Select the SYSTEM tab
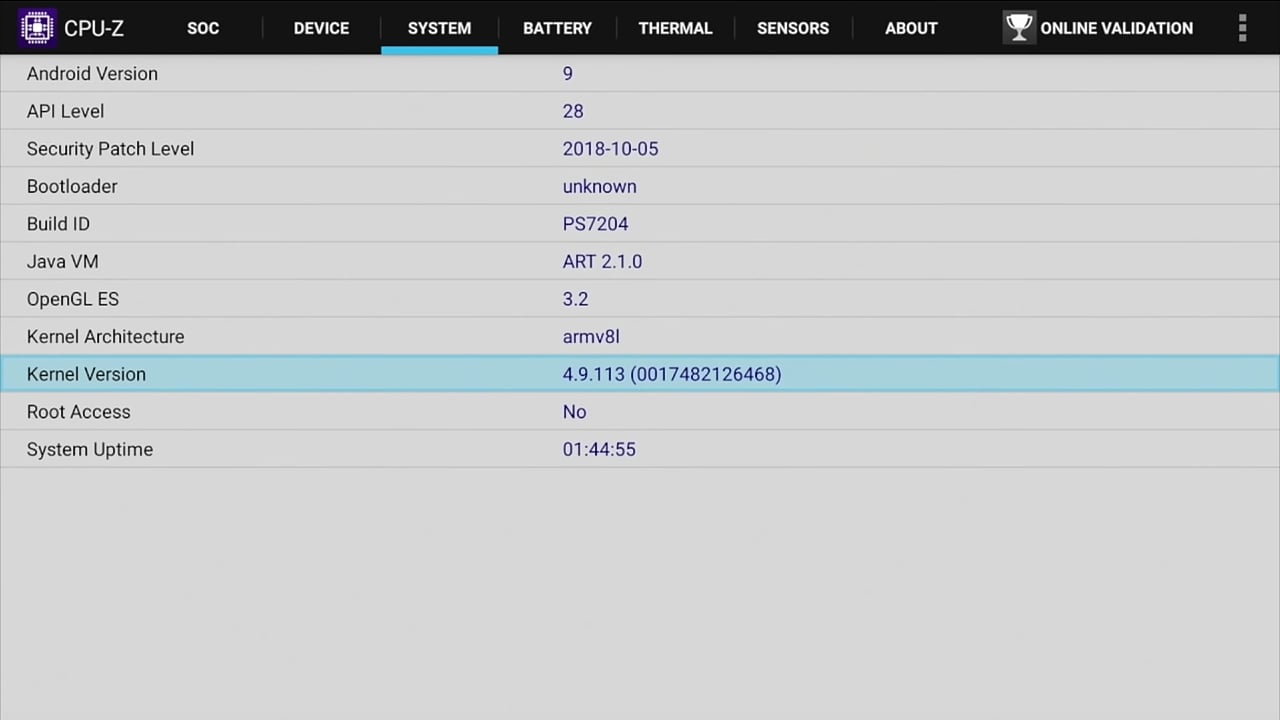1280x720 pixels. click(x=439, y=28)
